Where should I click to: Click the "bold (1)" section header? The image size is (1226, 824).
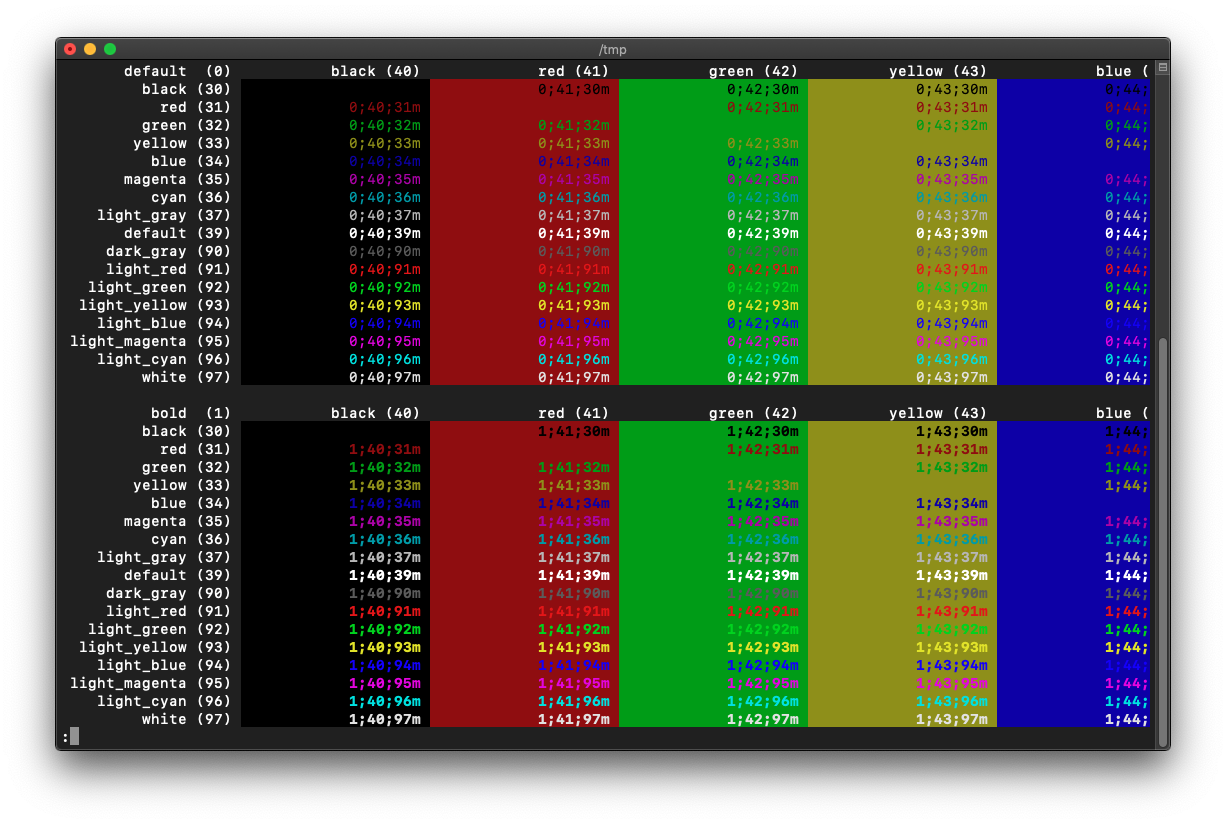pyautogui.click(x=190, y=413)
